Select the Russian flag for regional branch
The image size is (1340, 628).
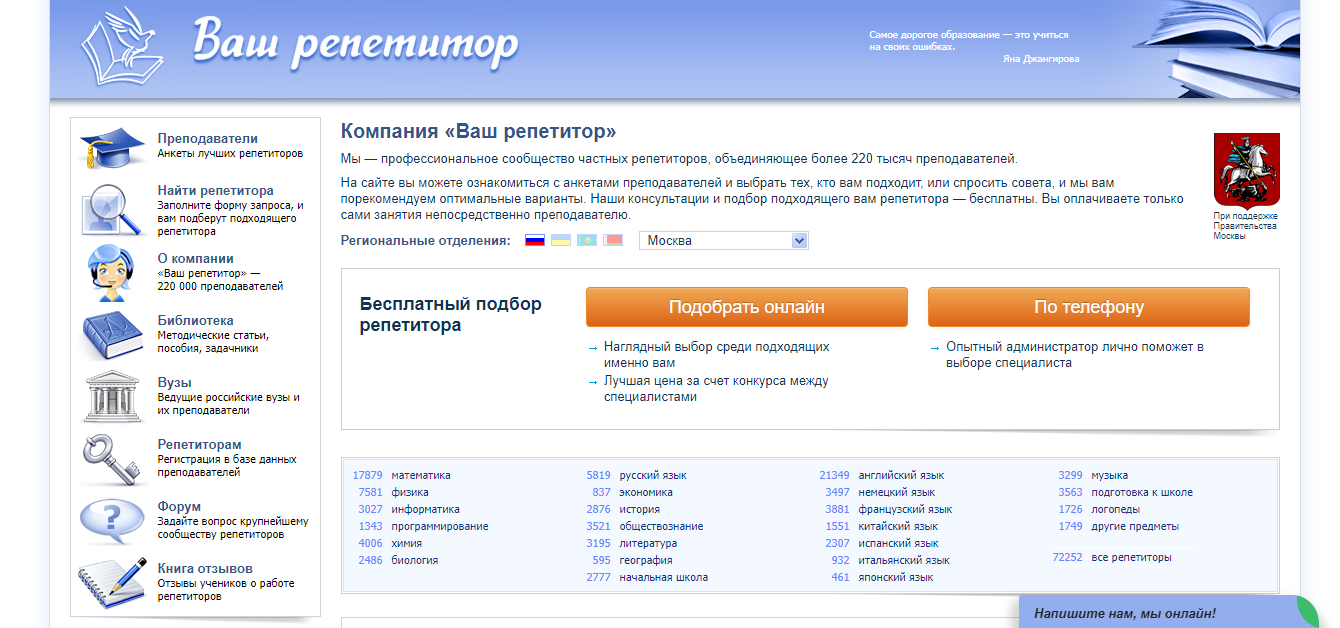click(x=534, y=240)
